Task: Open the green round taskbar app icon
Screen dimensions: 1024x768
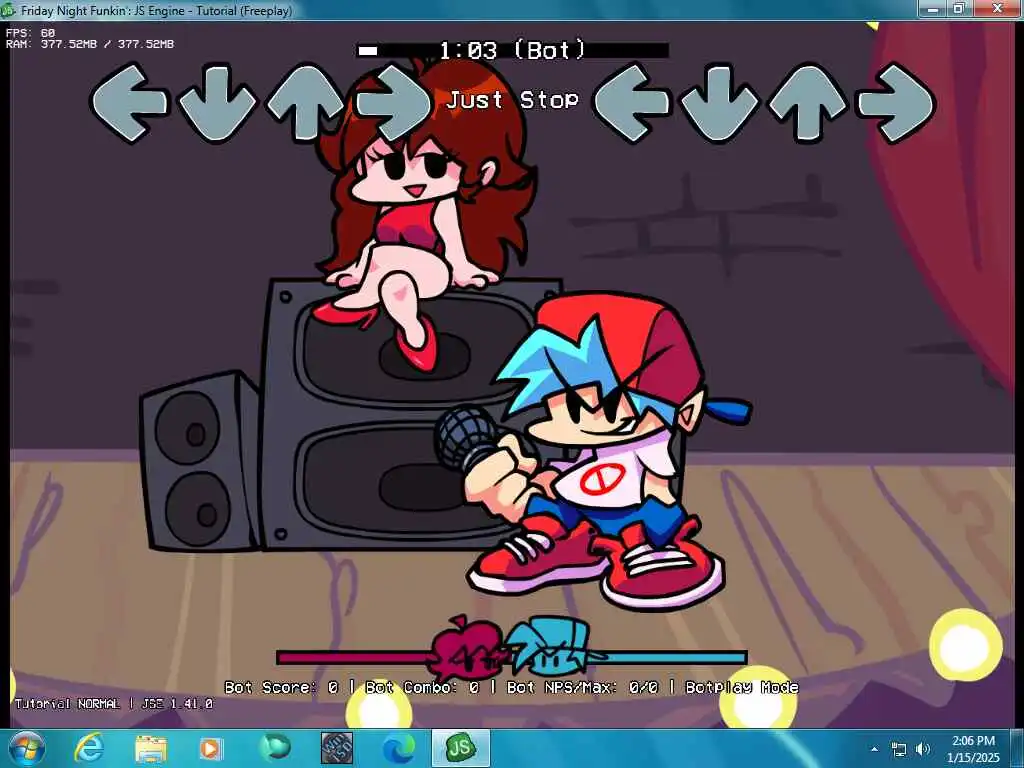Action: click(275, 748)
